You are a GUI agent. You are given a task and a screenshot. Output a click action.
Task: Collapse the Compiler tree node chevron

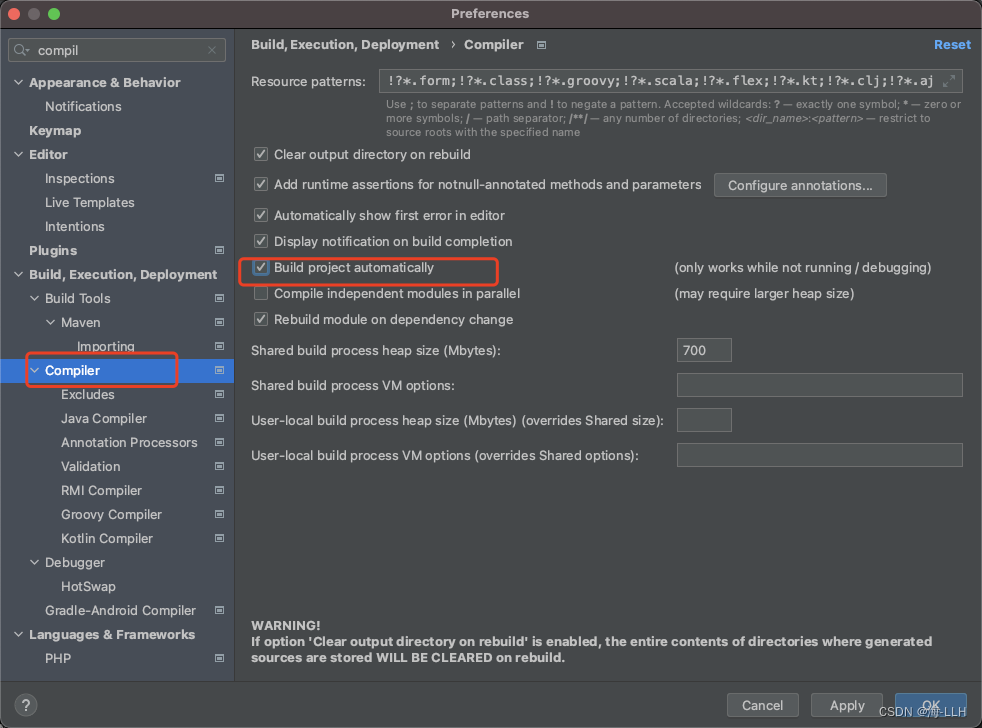click(x=34, y=370)
